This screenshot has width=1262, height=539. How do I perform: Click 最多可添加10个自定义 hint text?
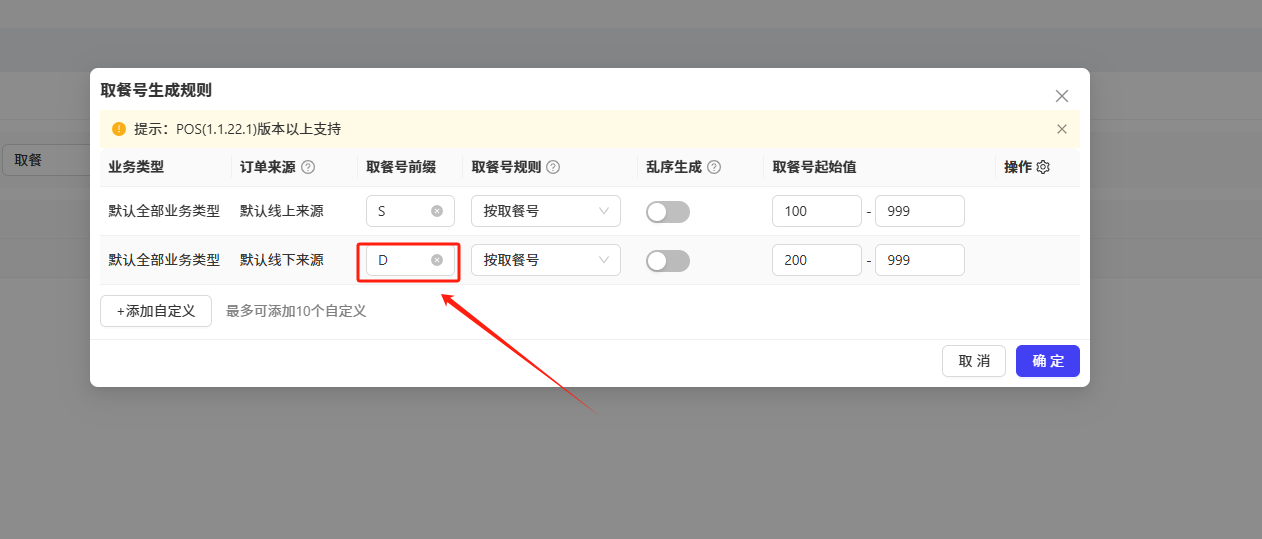[x=296, y=311]
